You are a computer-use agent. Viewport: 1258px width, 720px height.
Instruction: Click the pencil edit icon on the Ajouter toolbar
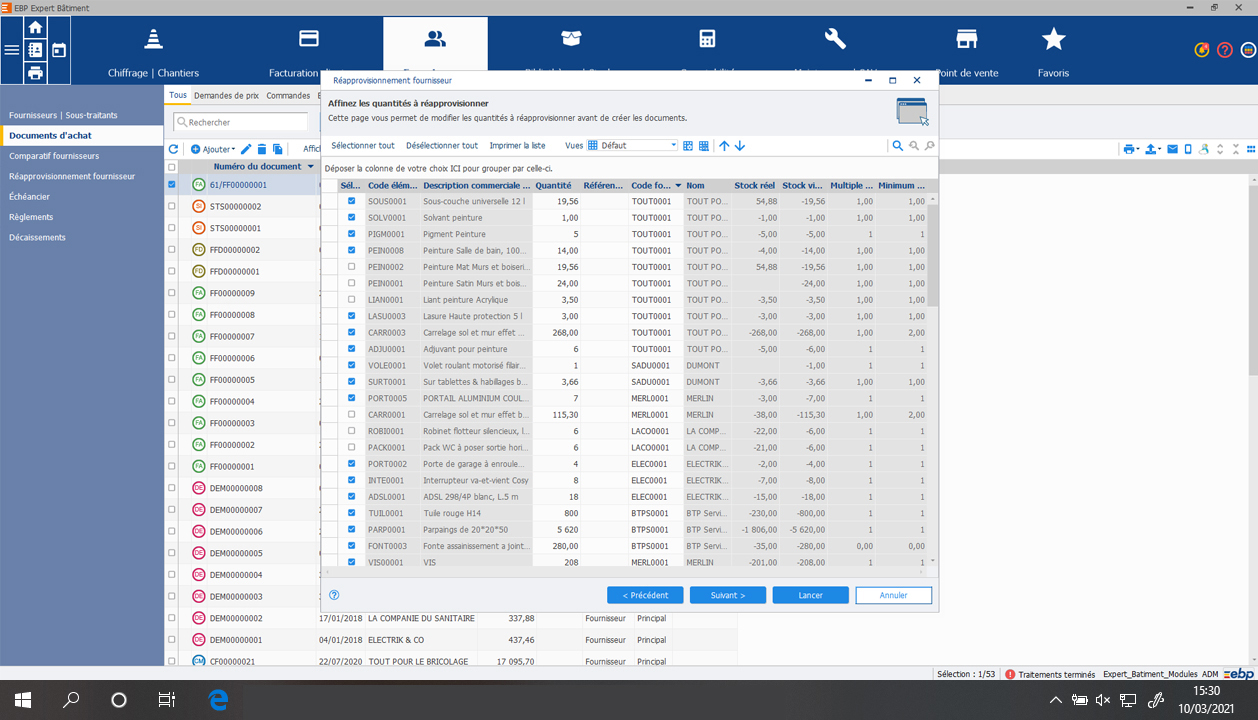tap(246, 148)
